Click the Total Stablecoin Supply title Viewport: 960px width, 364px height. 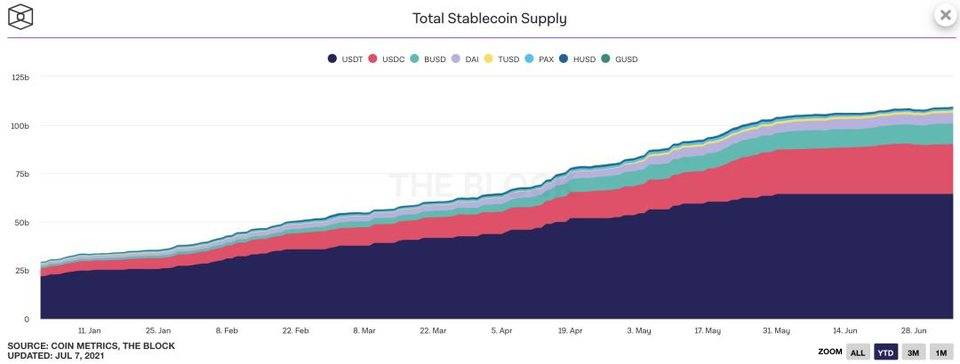[489, 18]
